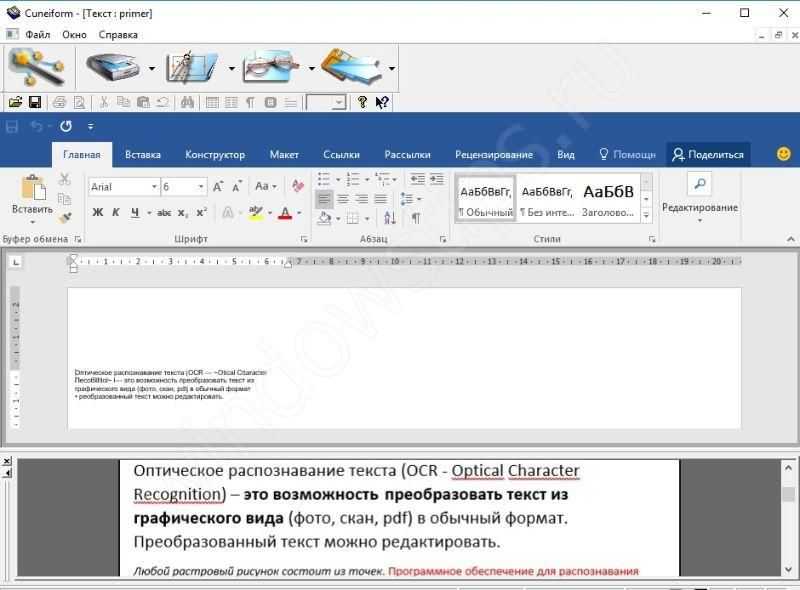The width and height of the screenshot is (800, 590).
Task: Open the Редактирование group
Action: (700, 199)
